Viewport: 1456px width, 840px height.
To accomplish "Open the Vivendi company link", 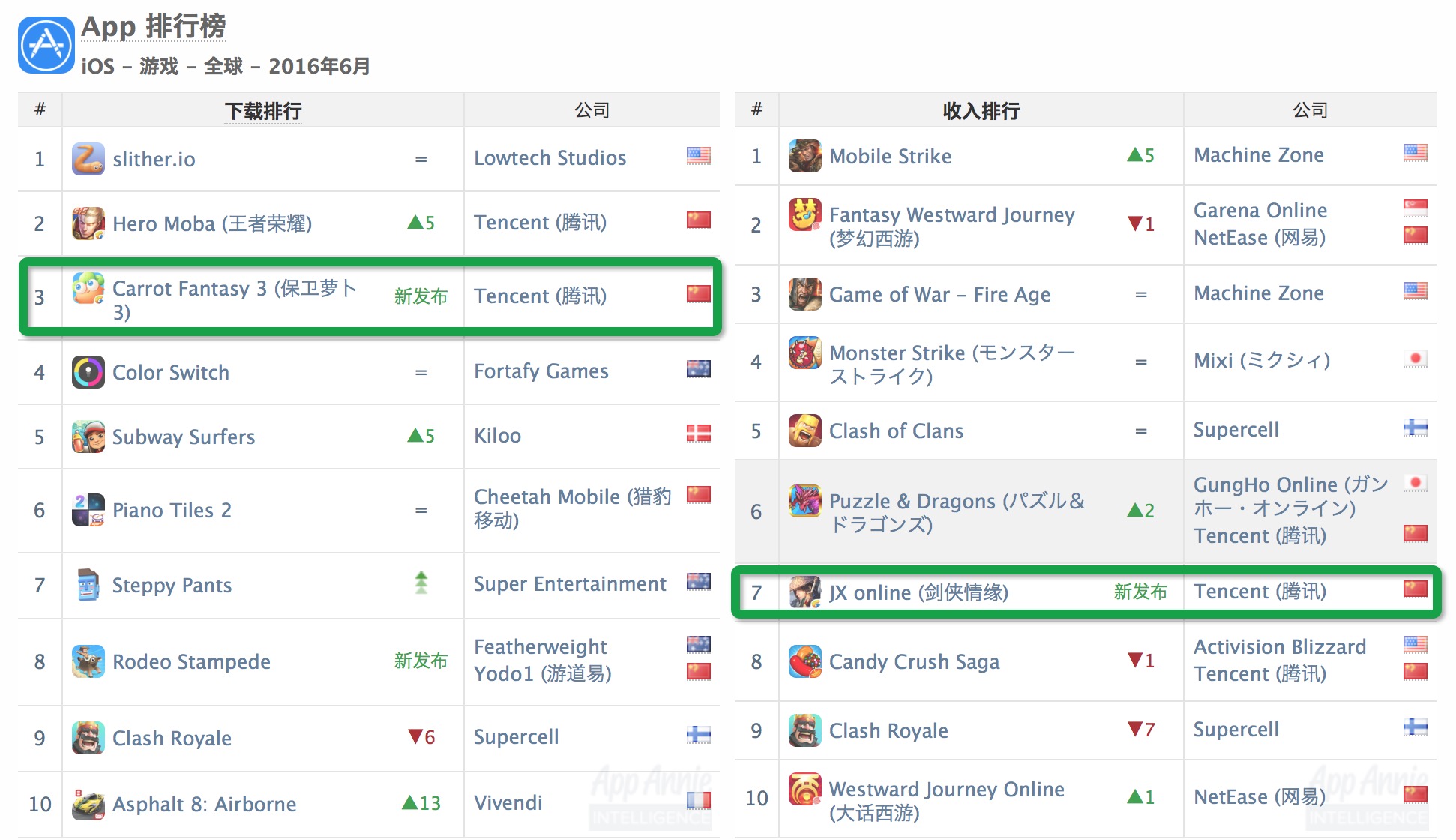I will pos(508,802).
